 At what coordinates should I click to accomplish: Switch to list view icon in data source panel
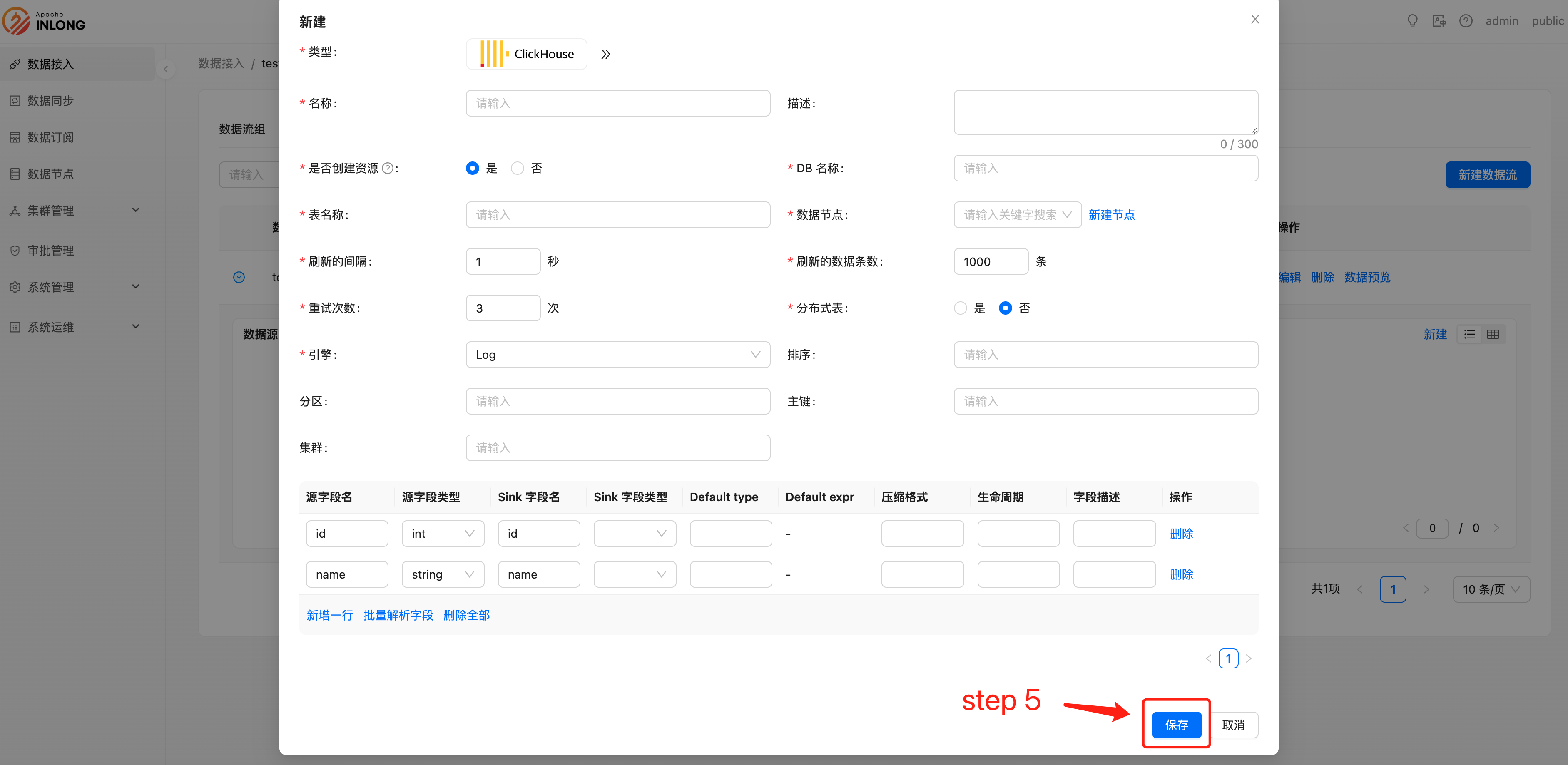[1469, 334]
